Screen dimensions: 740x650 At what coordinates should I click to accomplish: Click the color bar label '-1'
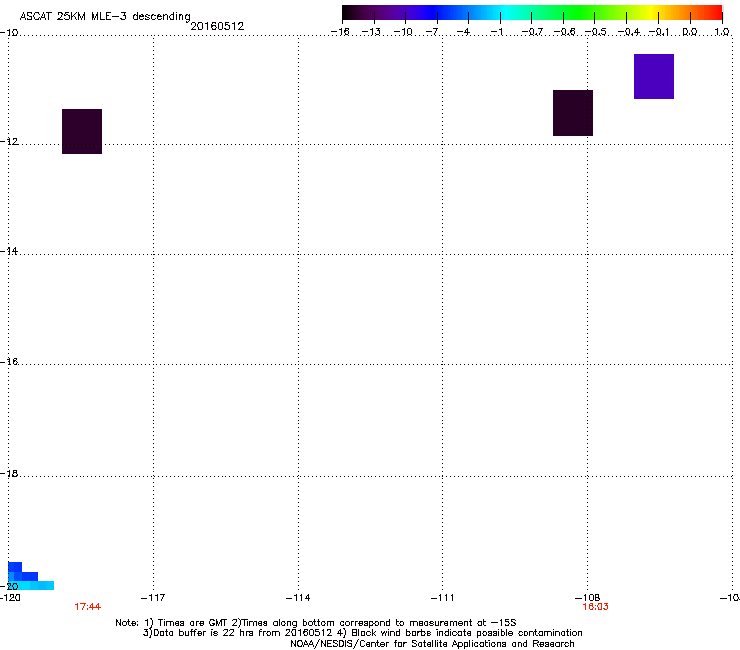pyautogui.click(x=496, y=32)
